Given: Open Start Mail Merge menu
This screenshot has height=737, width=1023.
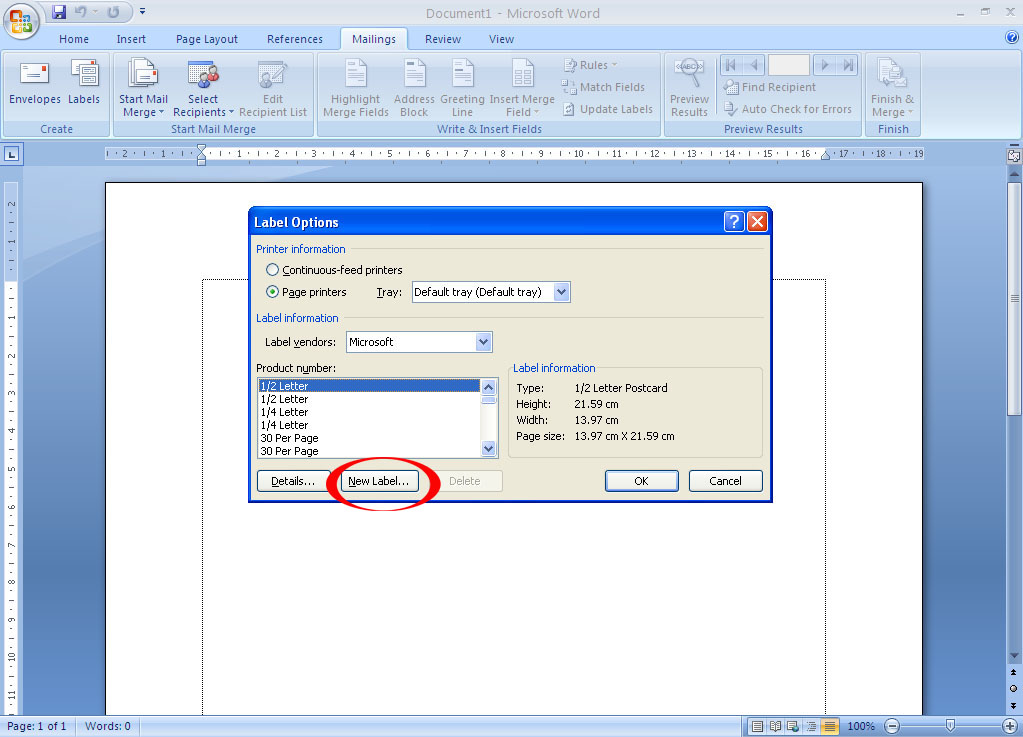Looking at the screenshot, I should click(143, 89).
